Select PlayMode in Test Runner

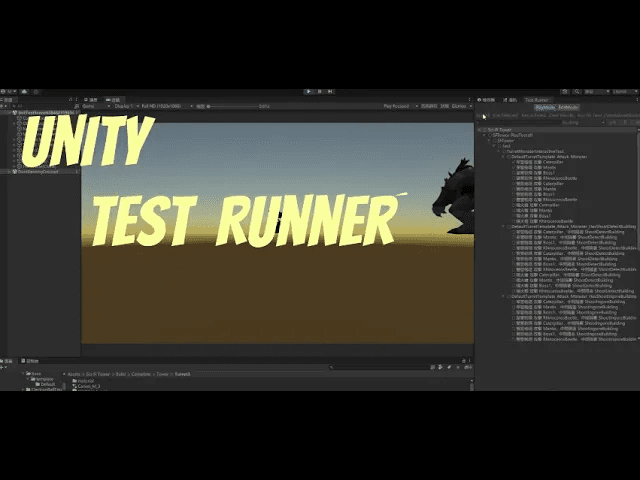pos(545,107)
